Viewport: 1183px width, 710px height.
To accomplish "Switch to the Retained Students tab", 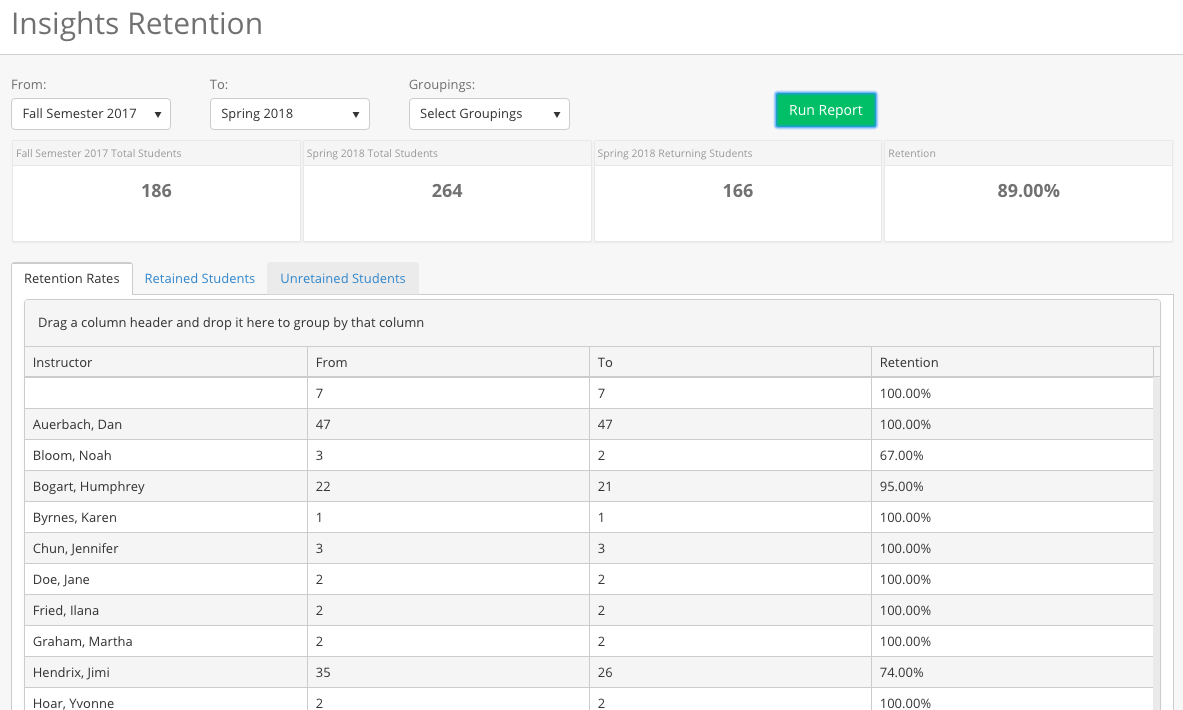I will (x=199, y=279).
